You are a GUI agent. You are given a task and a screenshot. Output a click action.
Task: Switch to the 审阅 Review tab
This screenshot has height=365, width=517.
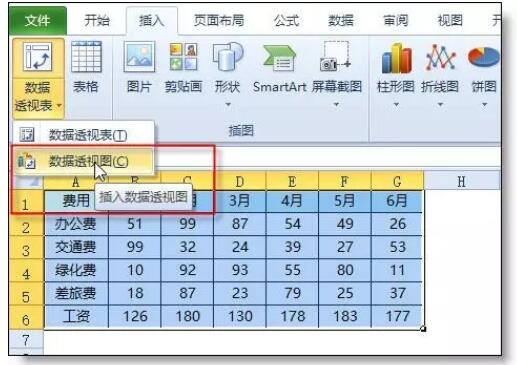[395, 21]
